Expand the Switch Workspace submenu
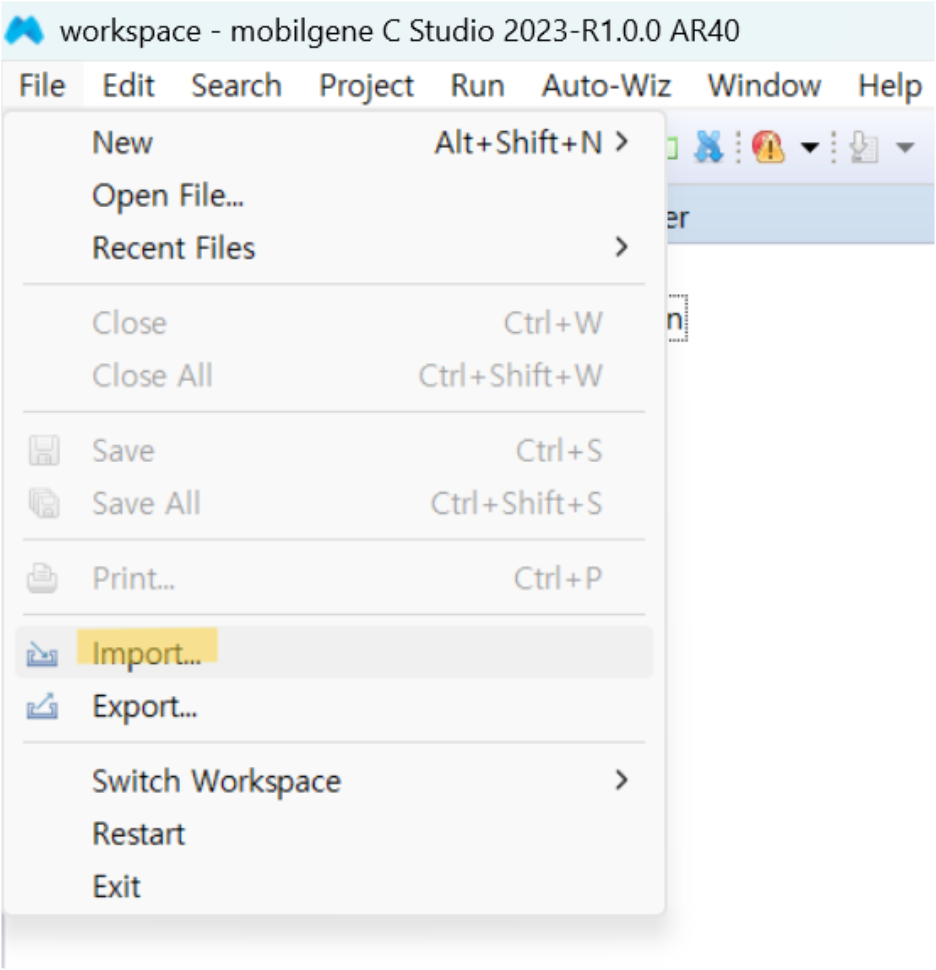 334,781
